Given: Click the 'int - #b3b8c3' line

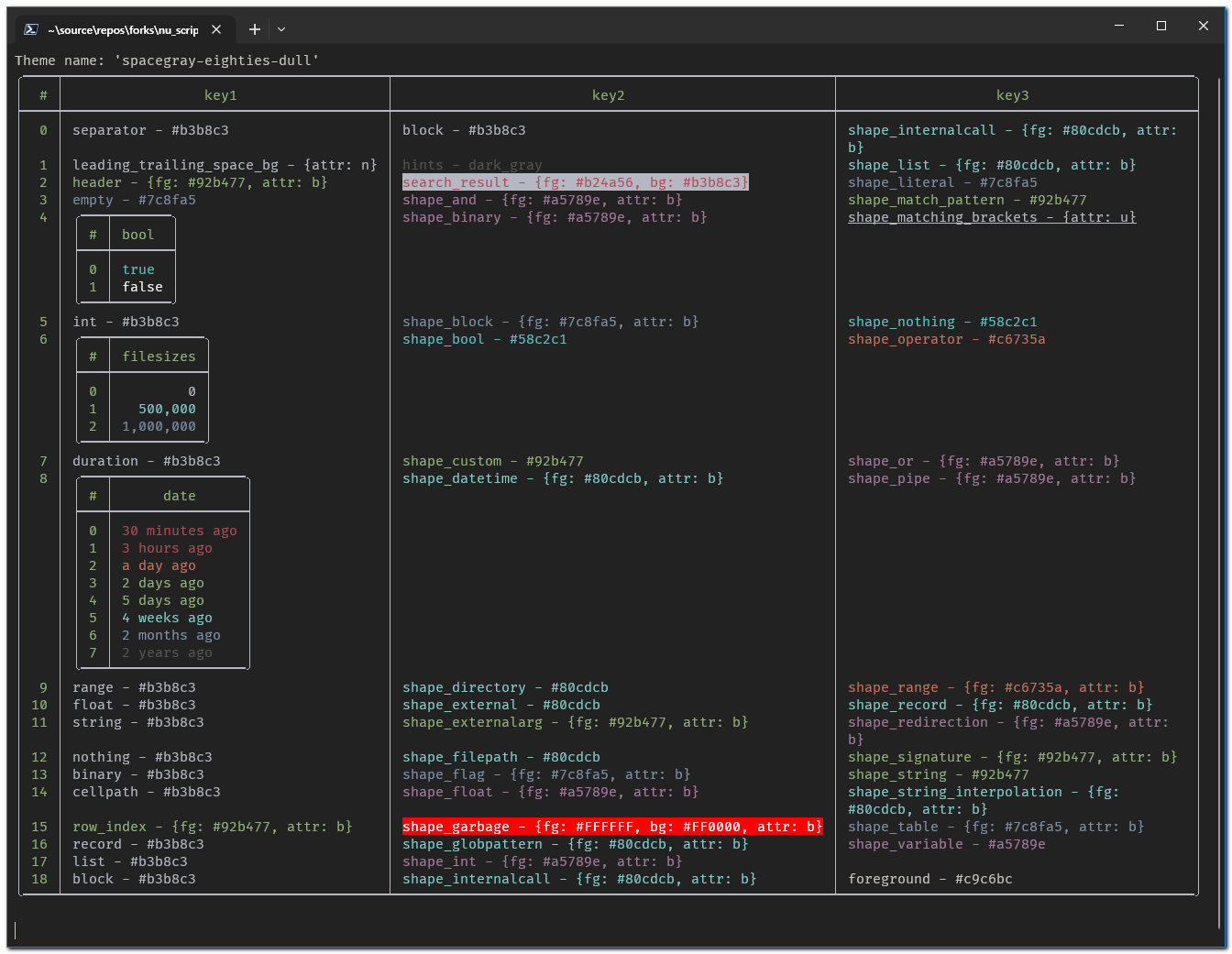Looking at the screenshot, I should pos(126,322).
